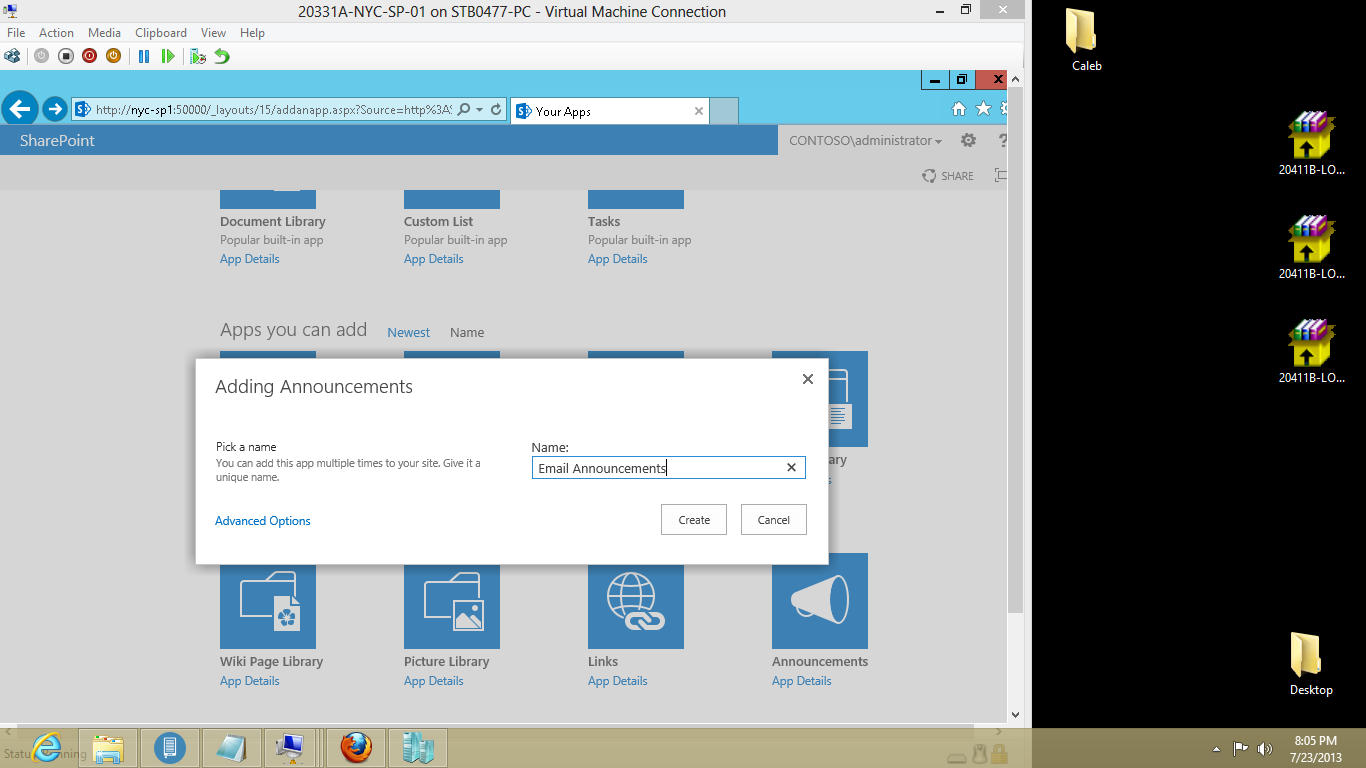Close the Your Apps tab
Viewport: 1366px width, 768px height.
(699, 111)
